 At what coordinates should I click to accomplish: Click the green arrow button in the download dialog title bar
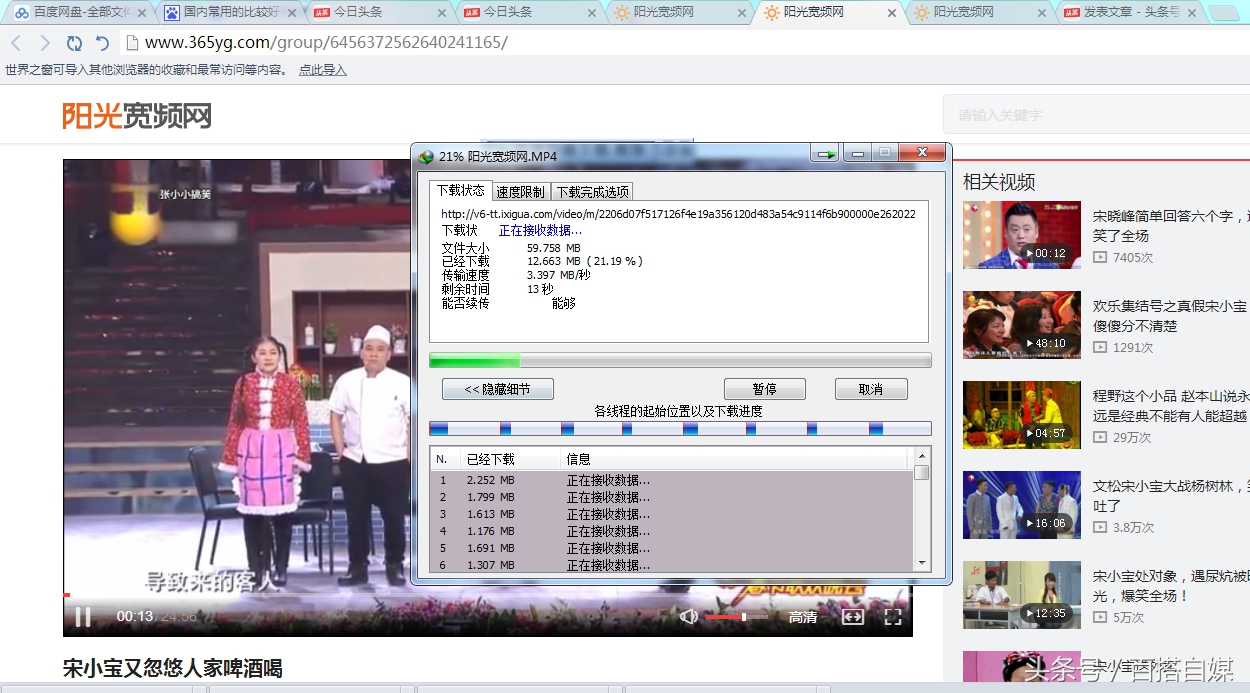click(x=826, y=154)
